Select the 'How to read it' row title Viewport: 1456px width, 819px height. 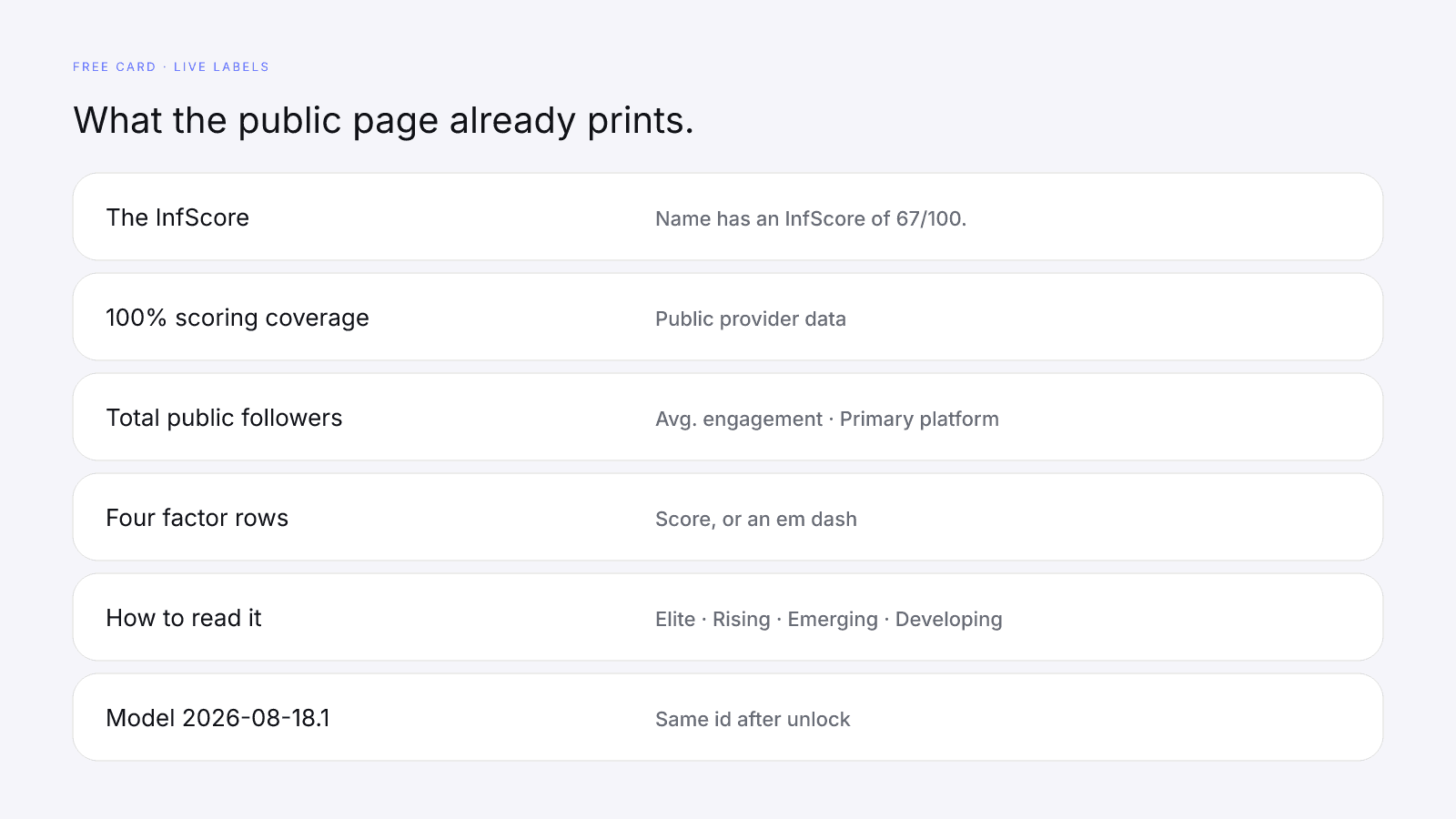coord(184,618)
